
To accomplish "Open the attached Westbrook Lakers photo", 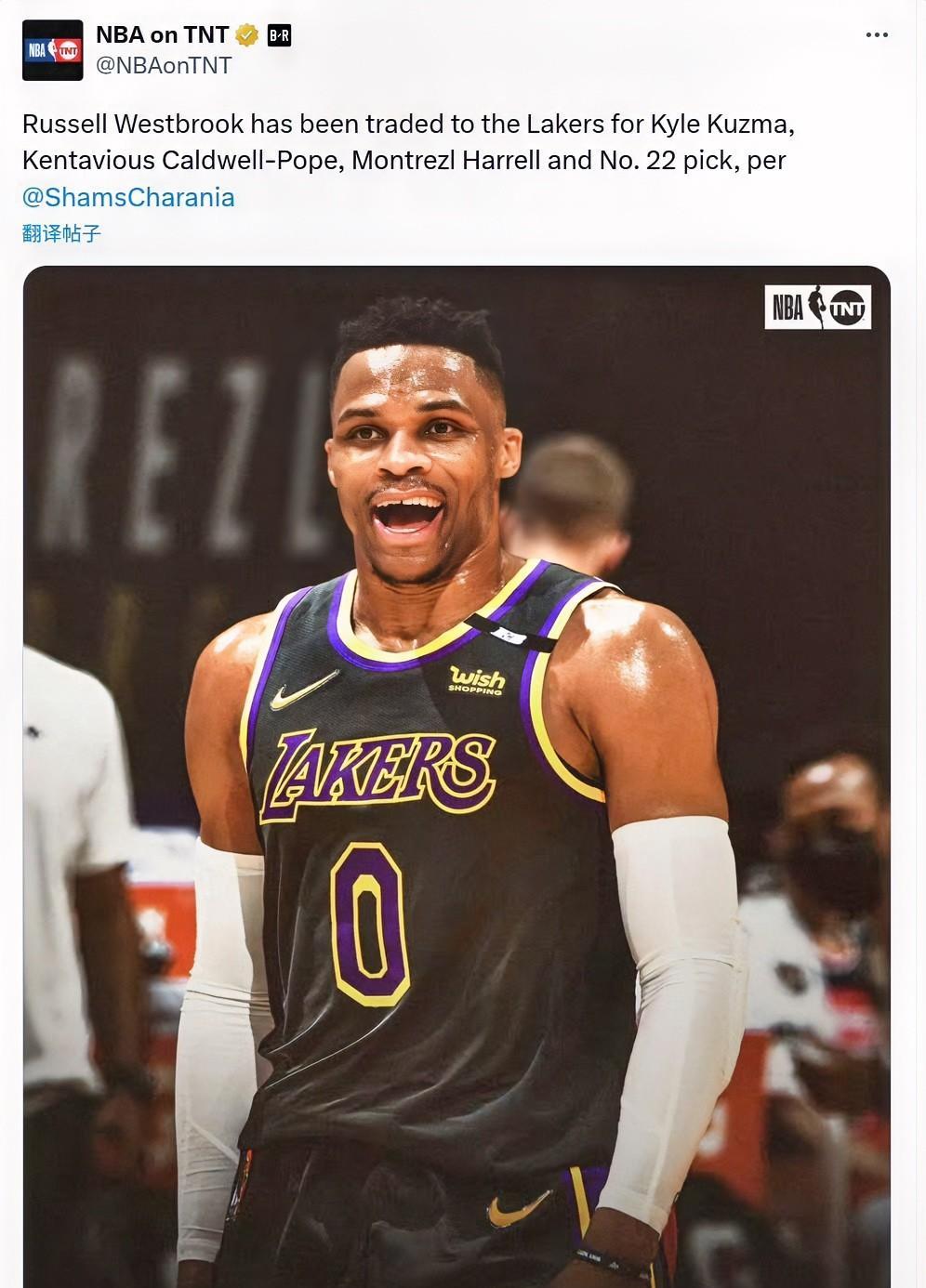I will tap(456, 777).
